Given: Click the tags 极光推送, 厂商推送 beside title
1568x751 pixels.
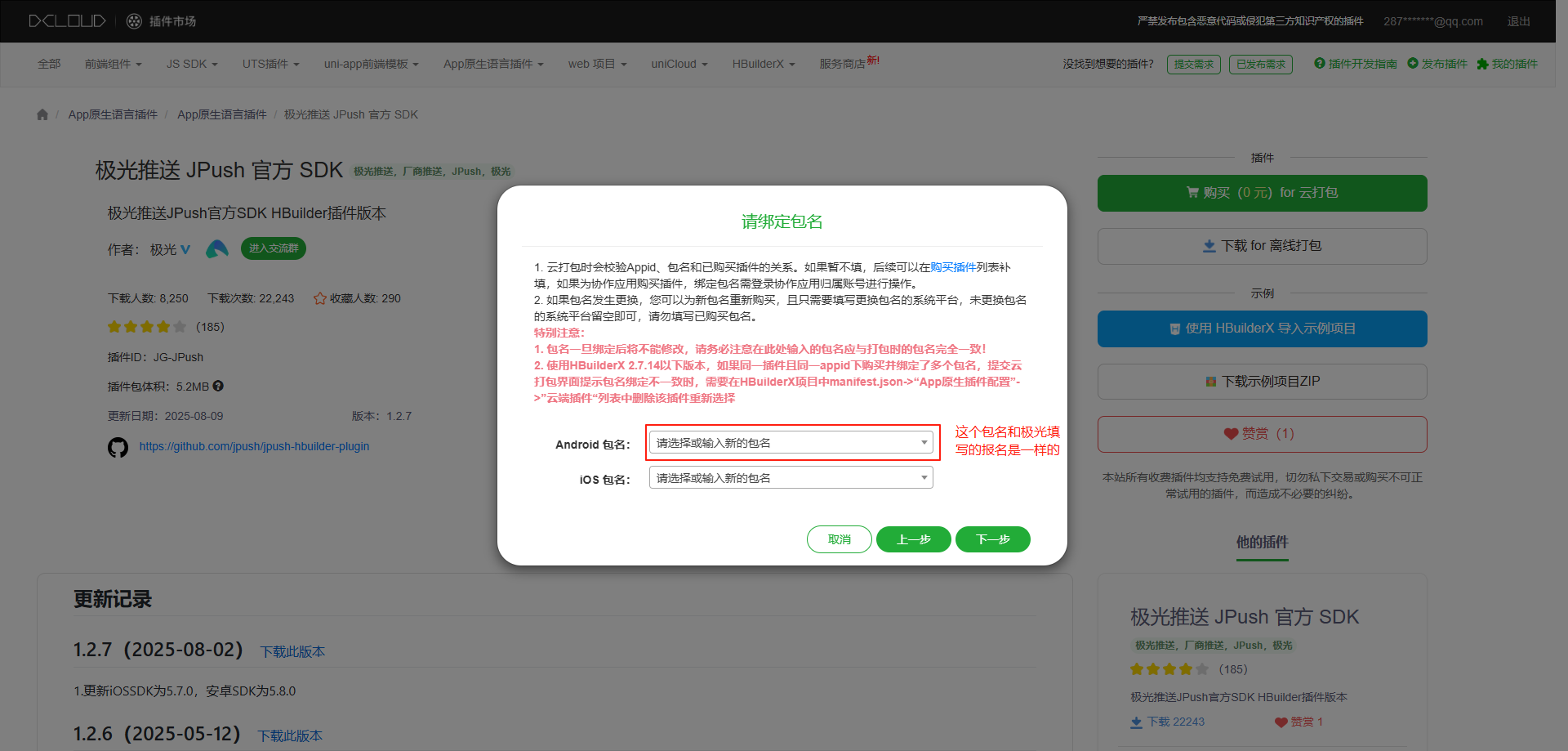Looking at the screenshot, I should 432,172.
